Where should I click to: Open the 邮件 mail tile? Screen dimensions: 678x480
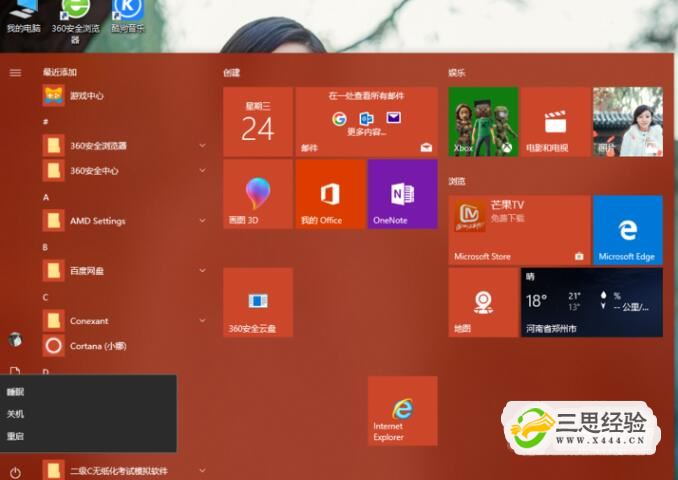367,122
